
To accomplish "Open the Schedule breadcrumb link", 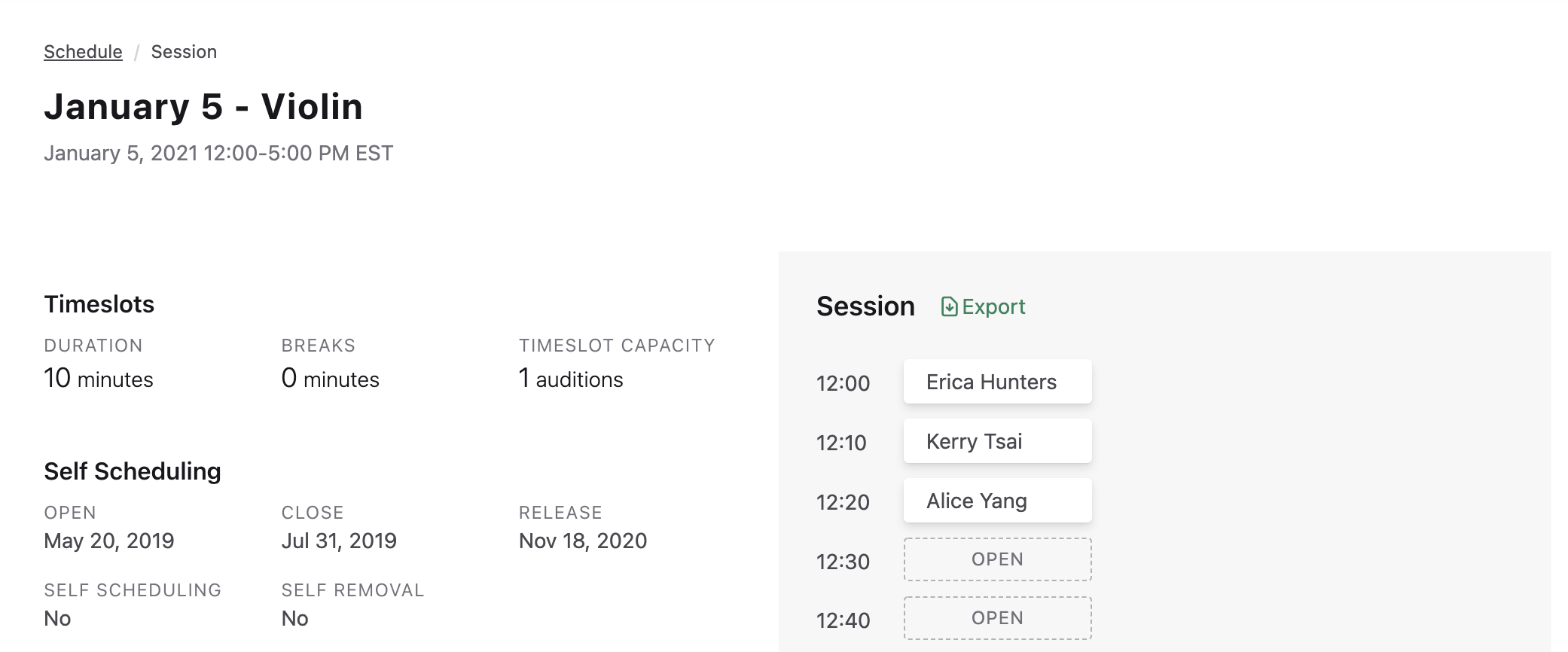I will pyautogui.click(x=83, y=52).
